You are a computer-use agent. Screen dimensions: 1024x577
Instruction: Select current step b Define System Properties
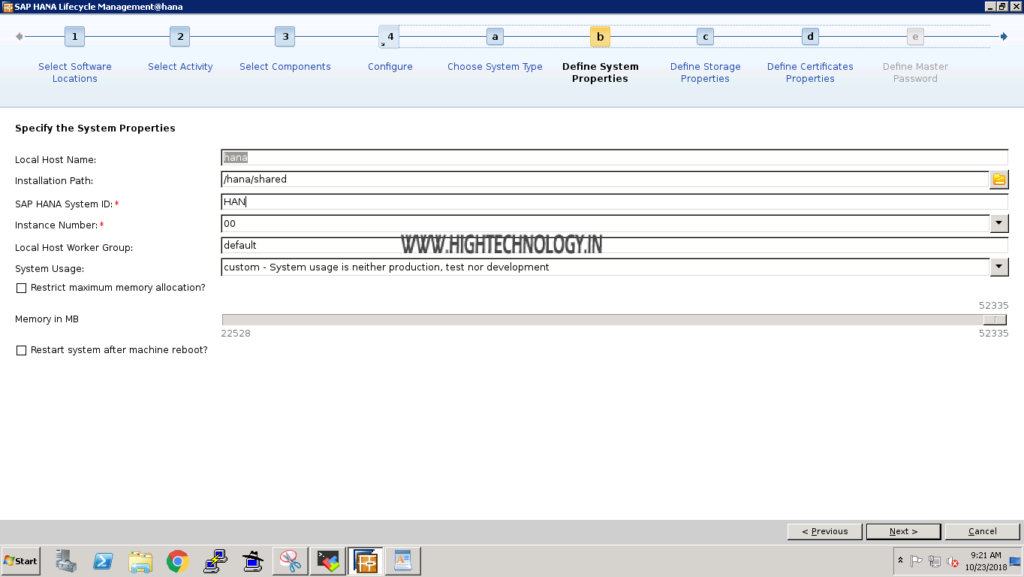pyautogui.click(x=600, y=37)
